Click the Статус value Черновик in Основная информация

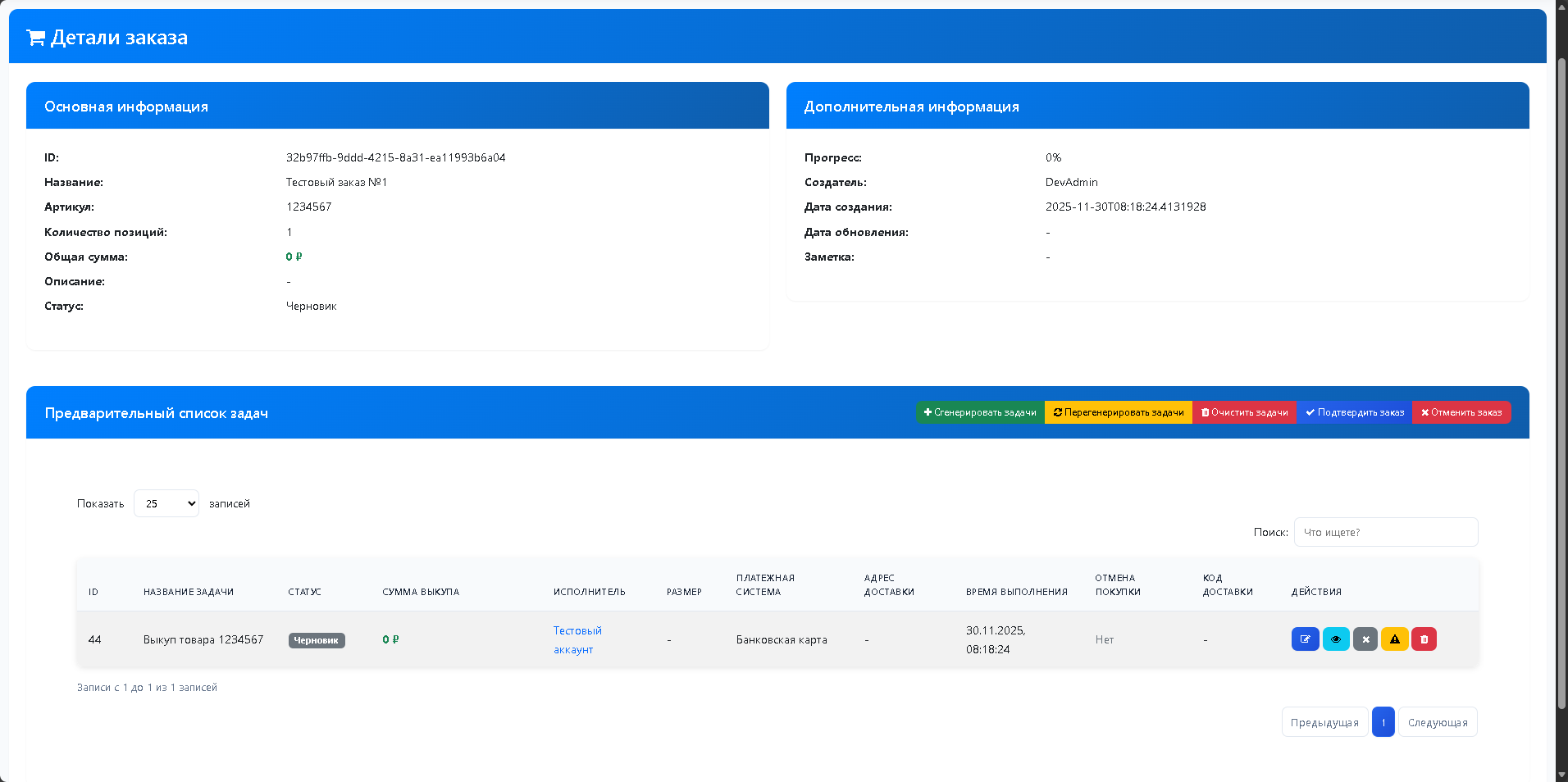311,306
